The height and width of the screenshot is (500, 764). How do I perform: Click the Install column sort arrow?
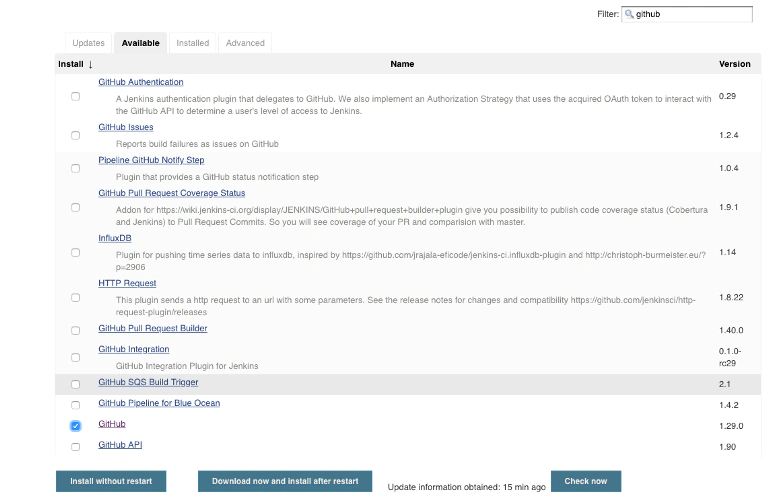coord(90,64)
